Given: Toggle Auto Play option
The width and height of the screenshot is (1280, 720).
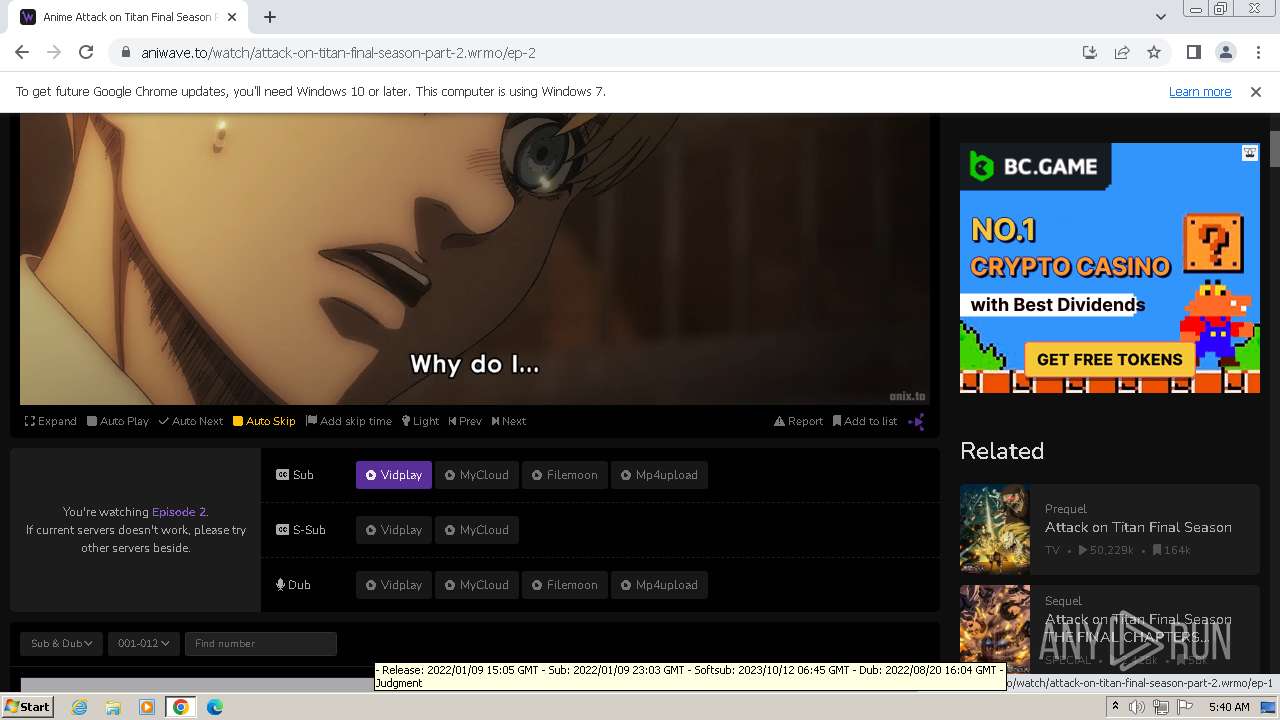Looking at the screenshot, I should [118, 421].
